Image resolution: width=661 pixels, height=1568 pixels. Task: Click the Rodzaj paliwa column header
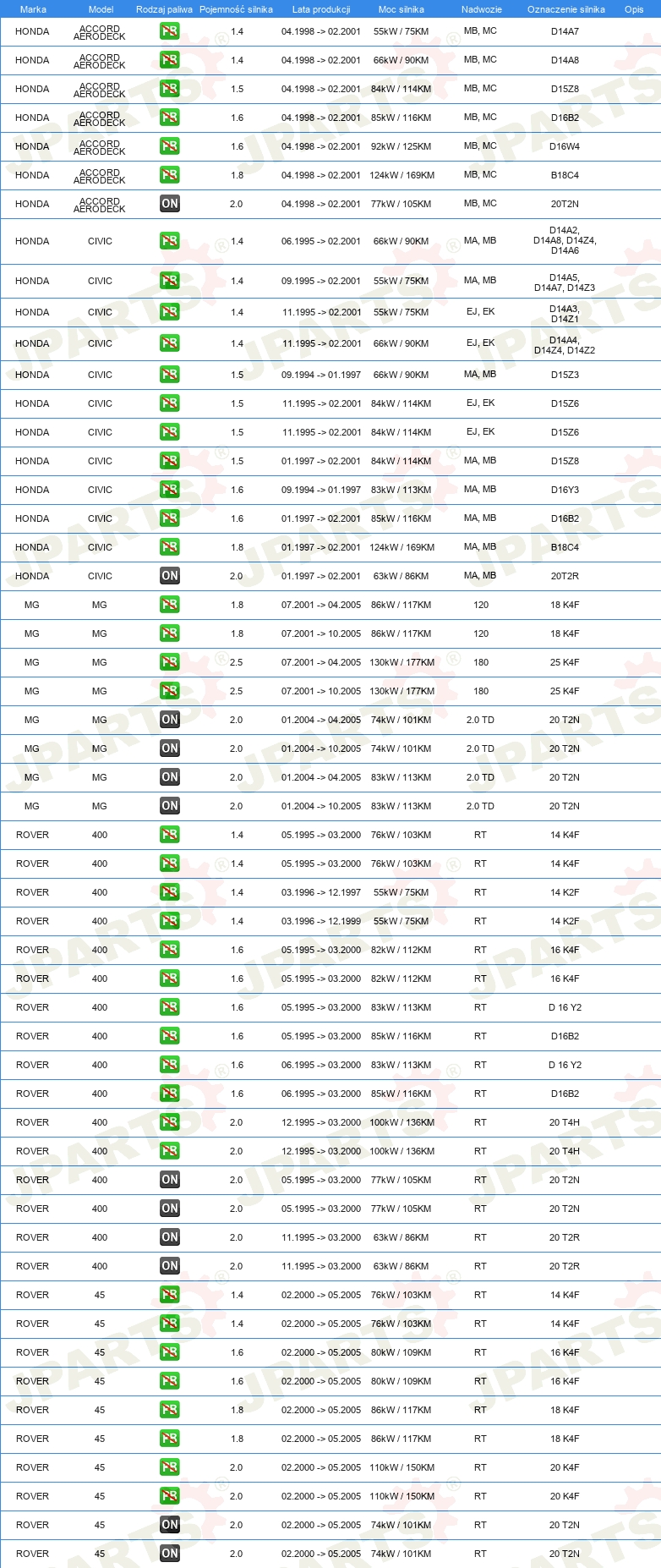pyautogui.click(x=164, y=9)
